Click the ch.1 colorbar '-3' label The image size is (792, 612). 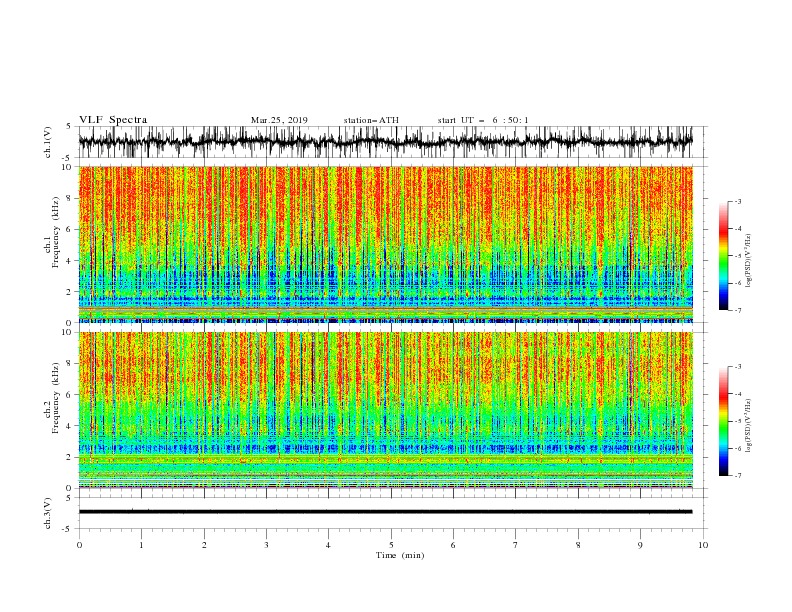click(x=737, y=201)
